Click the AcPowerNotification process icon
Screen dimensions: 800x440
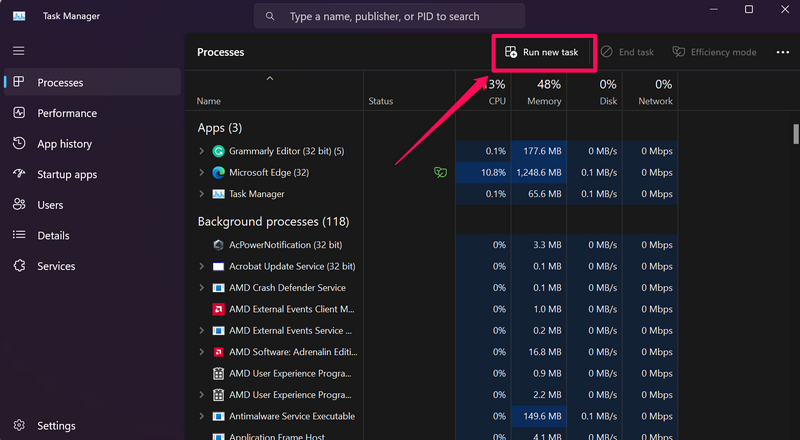218,244
